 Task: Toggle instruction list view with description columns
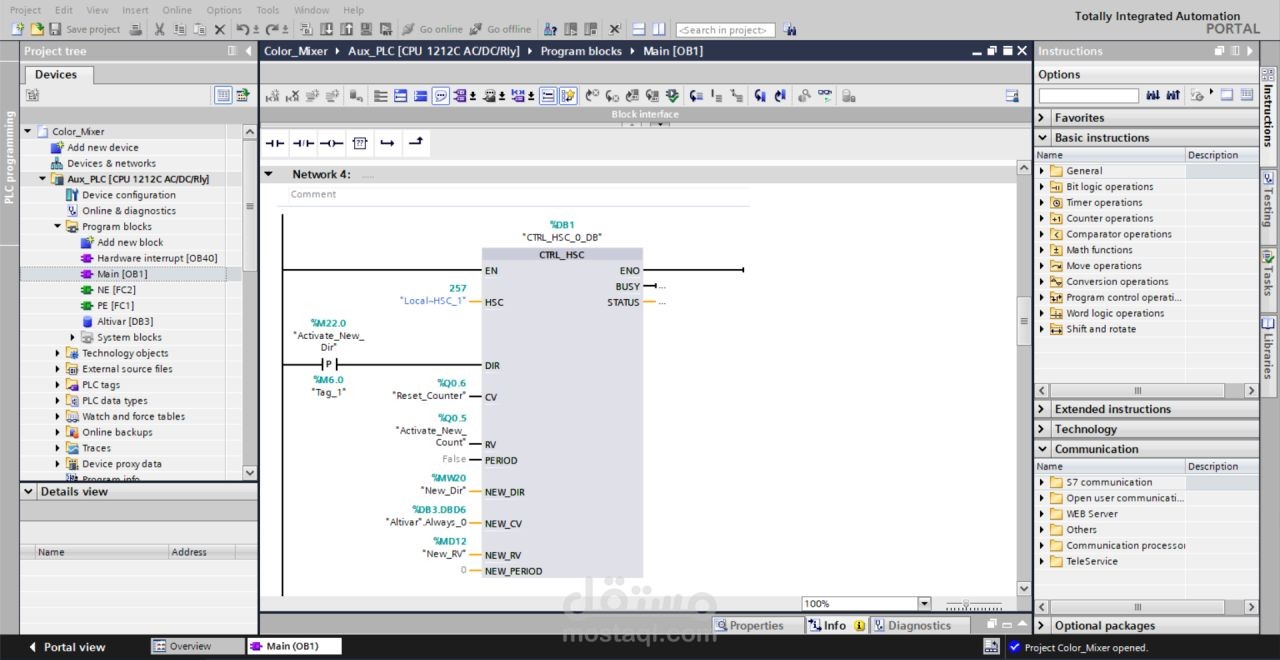(1247, 95)
